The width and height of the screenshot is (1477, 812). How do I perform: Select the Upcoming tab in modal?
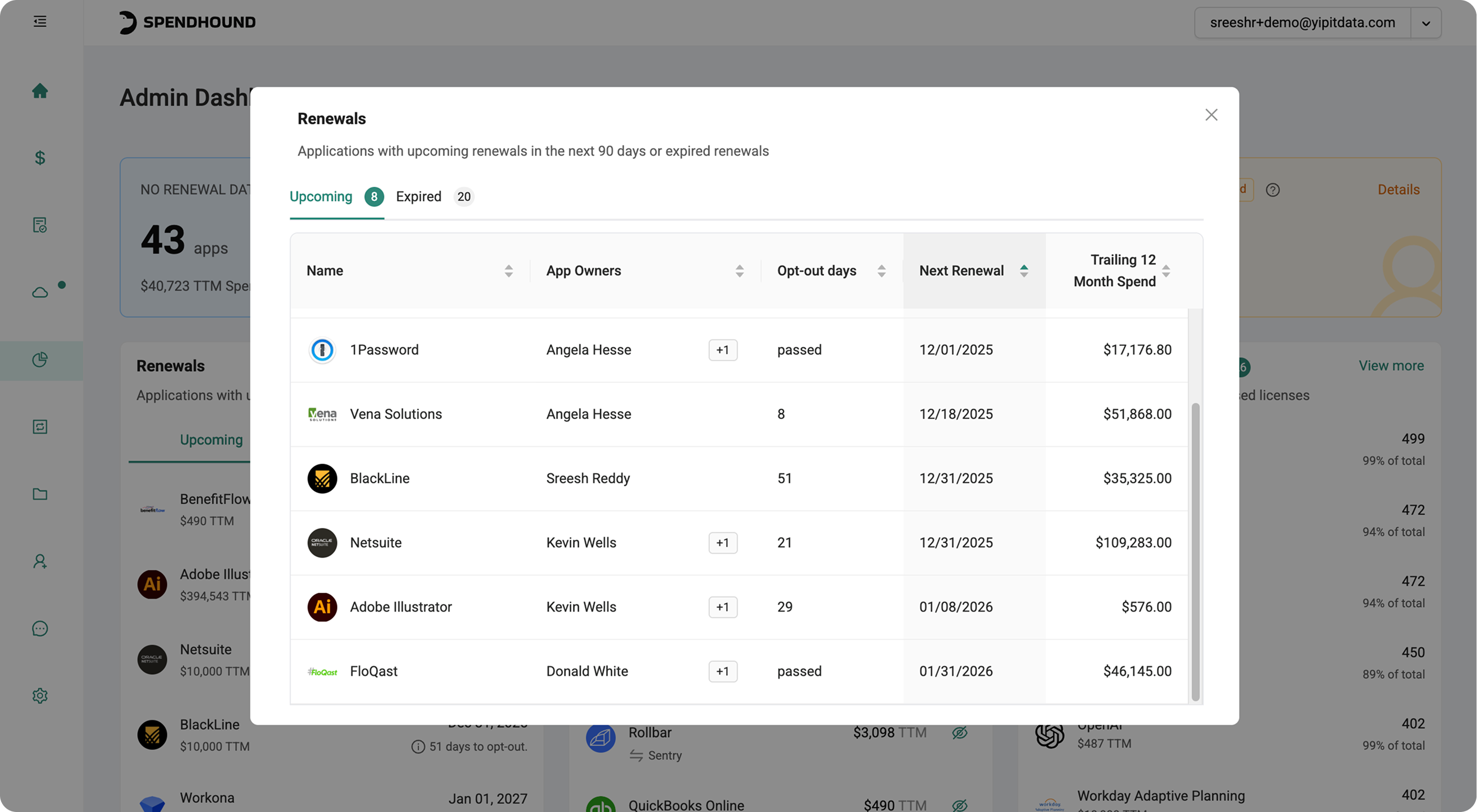(x=321, y=197)
